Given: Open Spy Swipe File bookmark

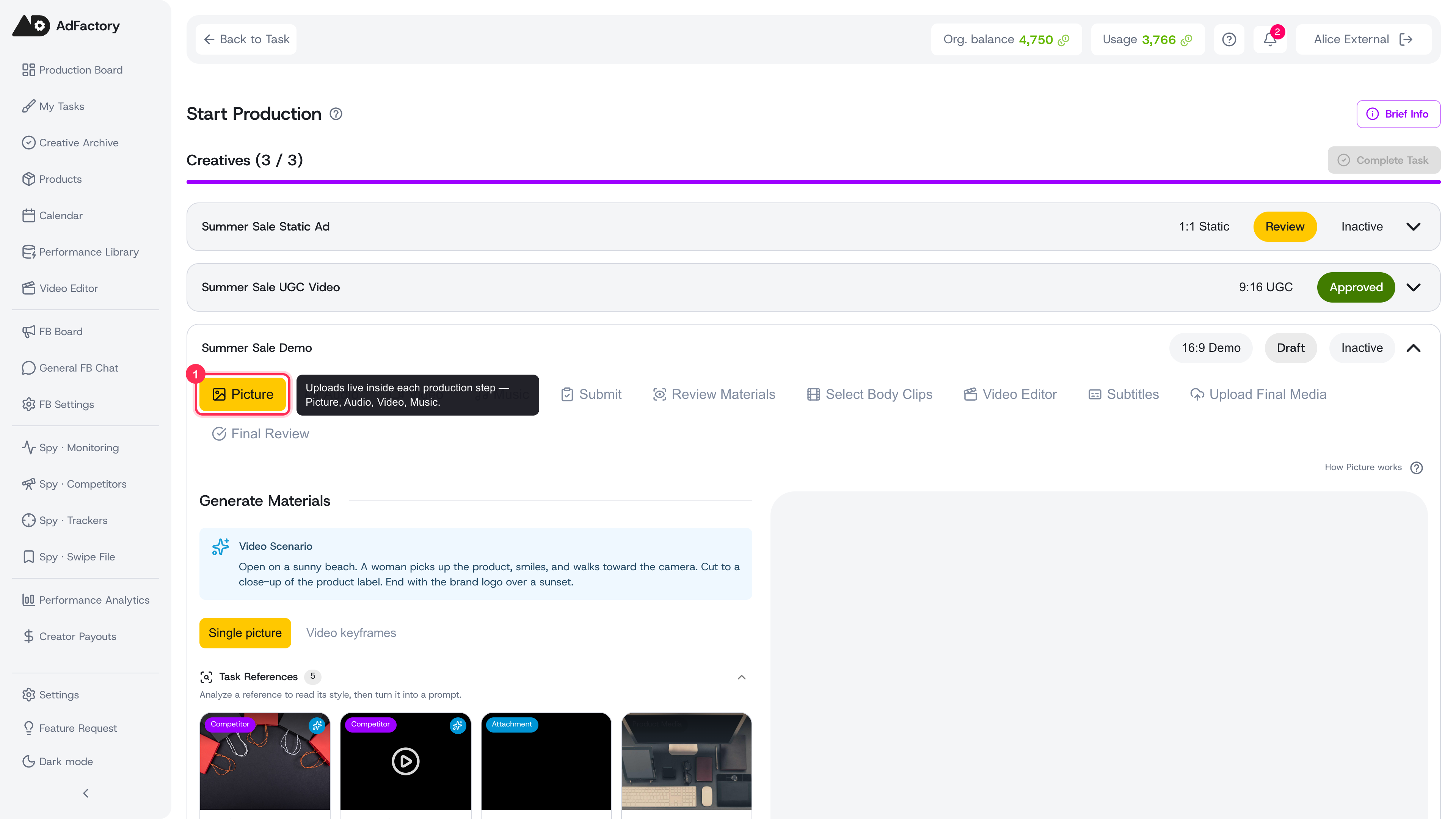Looking at the screenshot, I should pos(68,557).
